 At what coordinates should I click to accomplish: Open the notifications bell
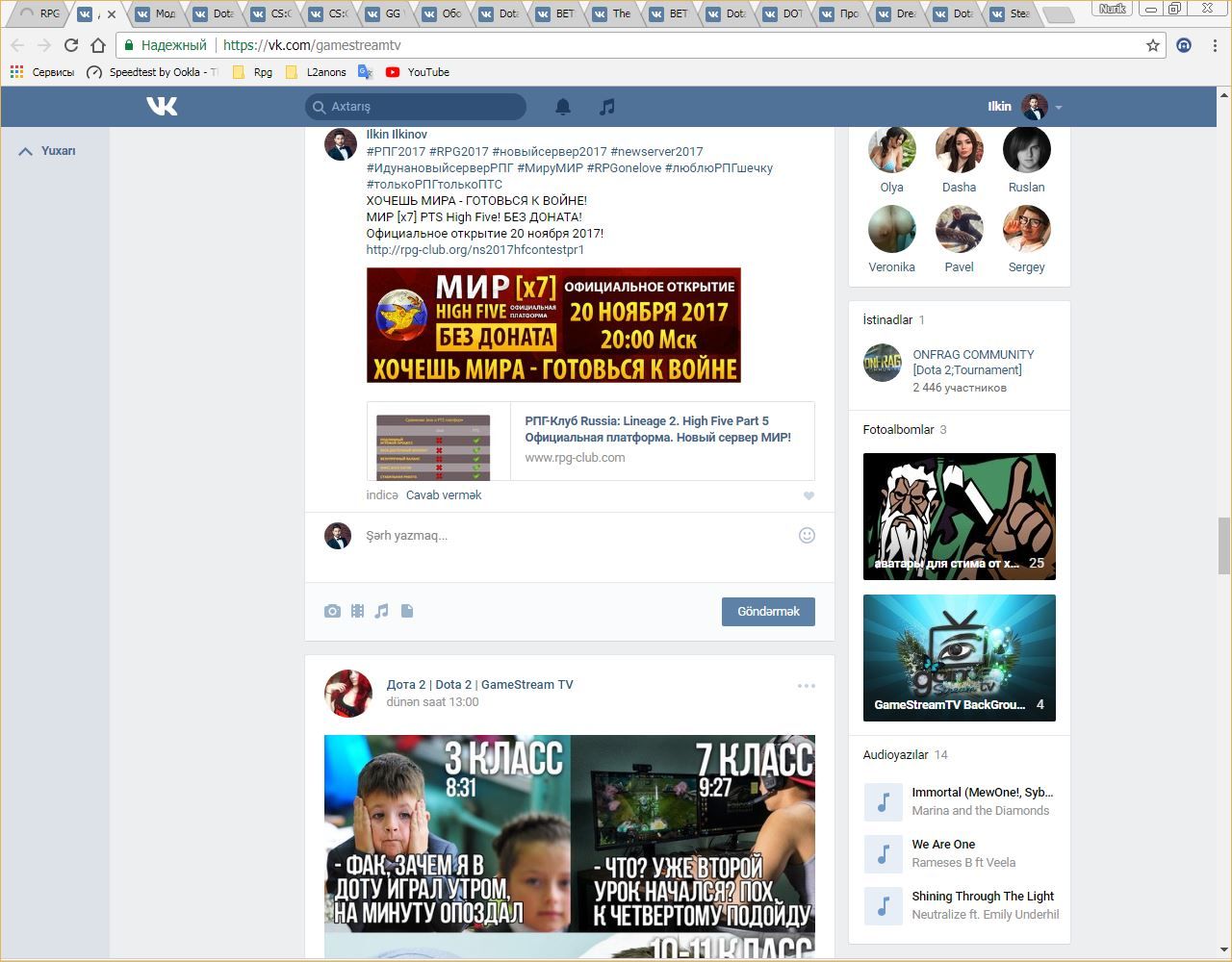563,107
